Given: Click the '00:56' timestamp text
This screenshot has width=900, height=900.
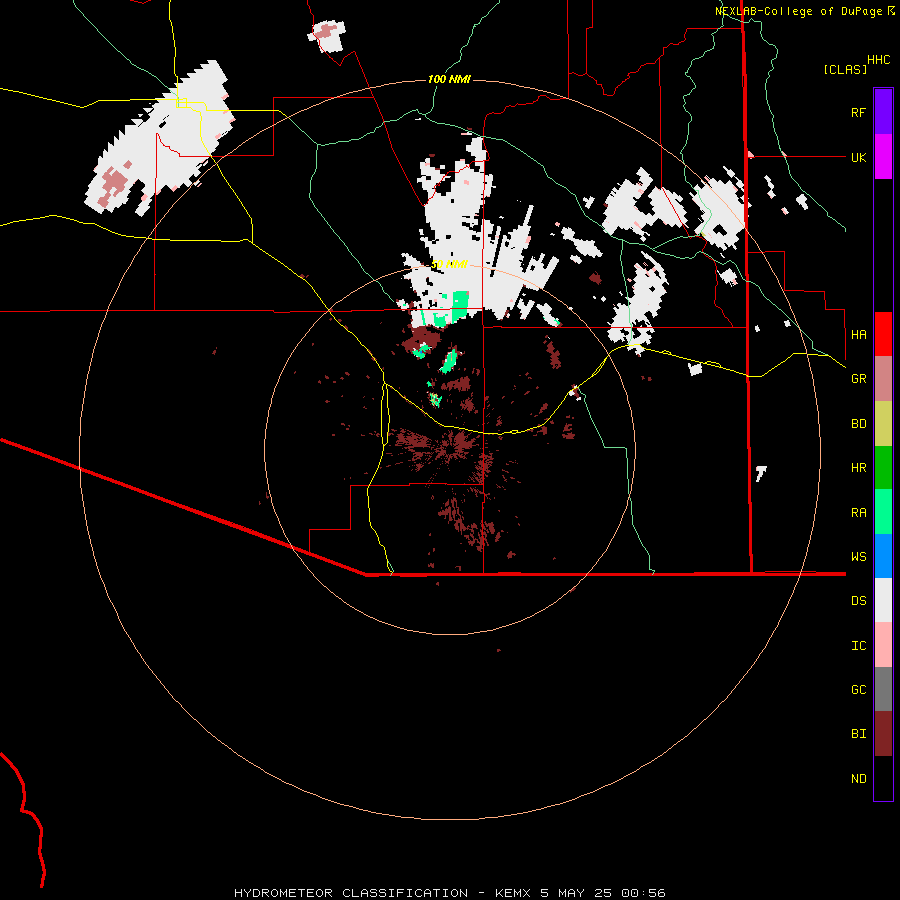Looking at the screenshot, I should pos(643,893).
